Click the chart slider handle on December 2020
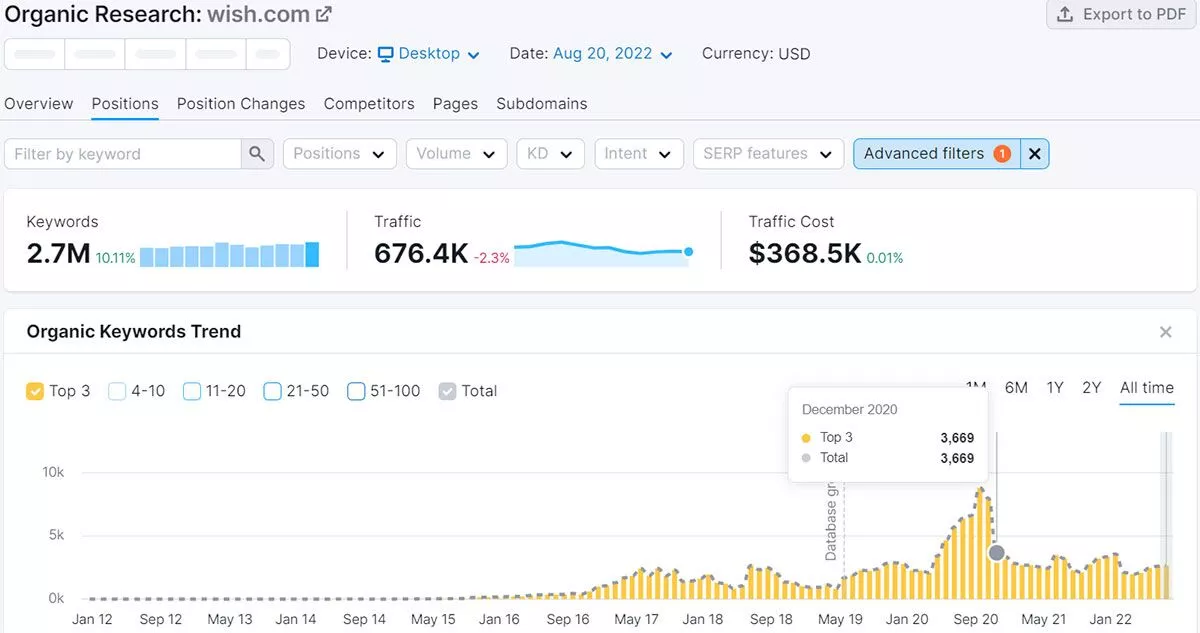 (996, 552)
